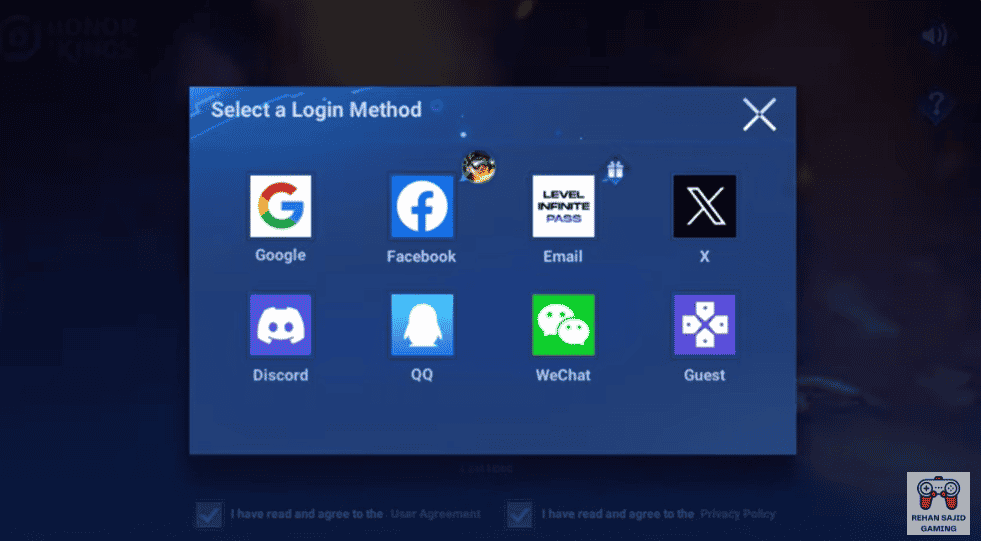Open the User Agreement link
This screenshot has height=541, width=981.
435,514
